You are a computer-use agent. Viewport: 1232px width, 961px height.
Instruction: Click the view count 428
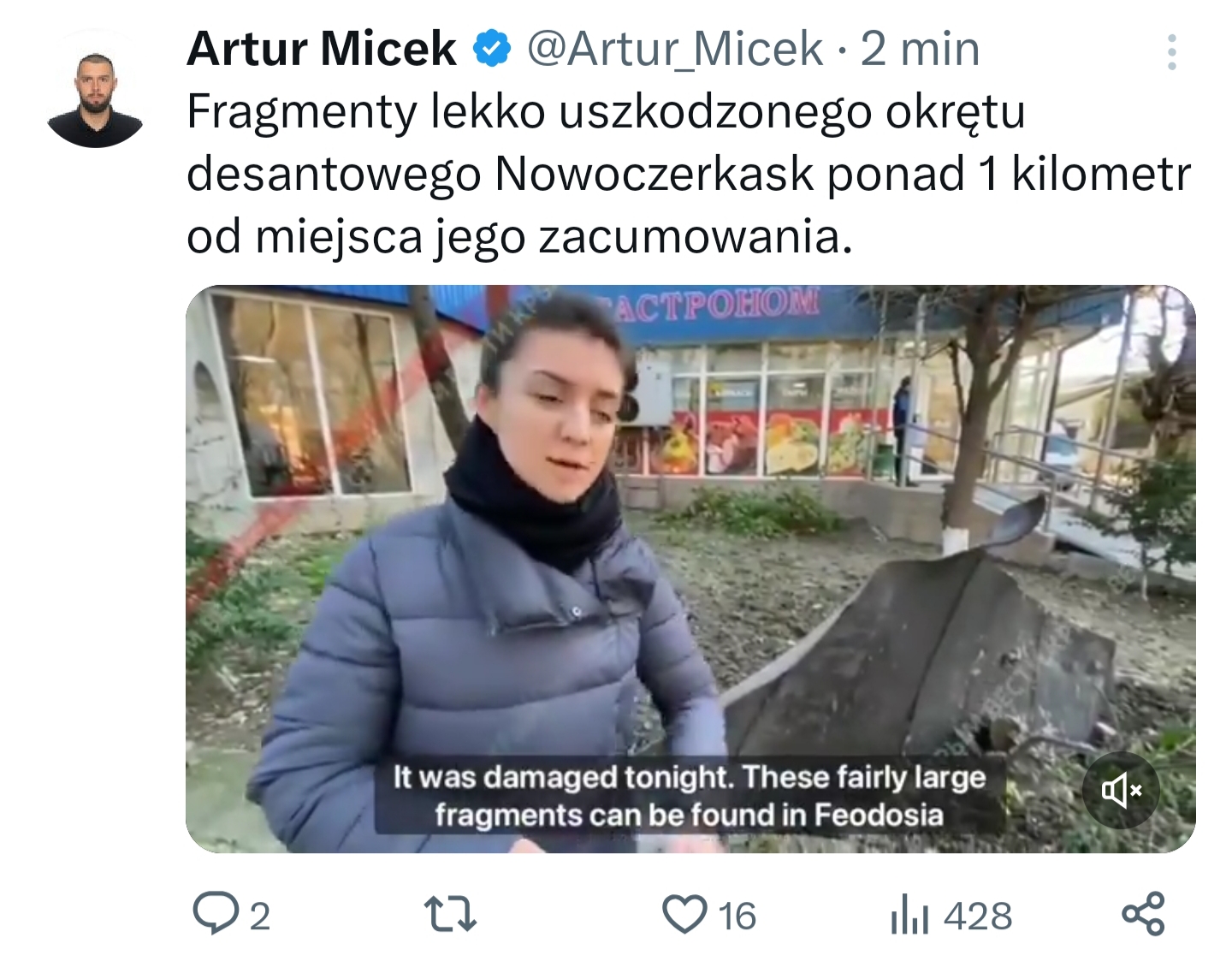(x=978, y=917)
